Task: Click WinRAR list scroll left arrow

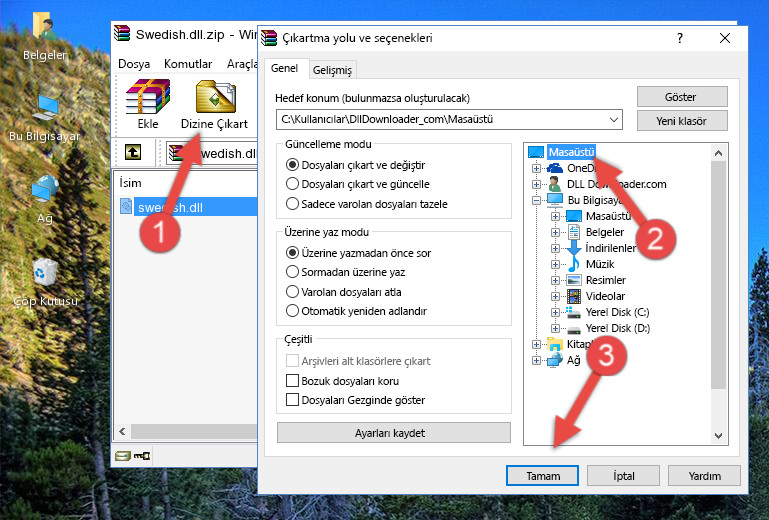Action: 123,432
